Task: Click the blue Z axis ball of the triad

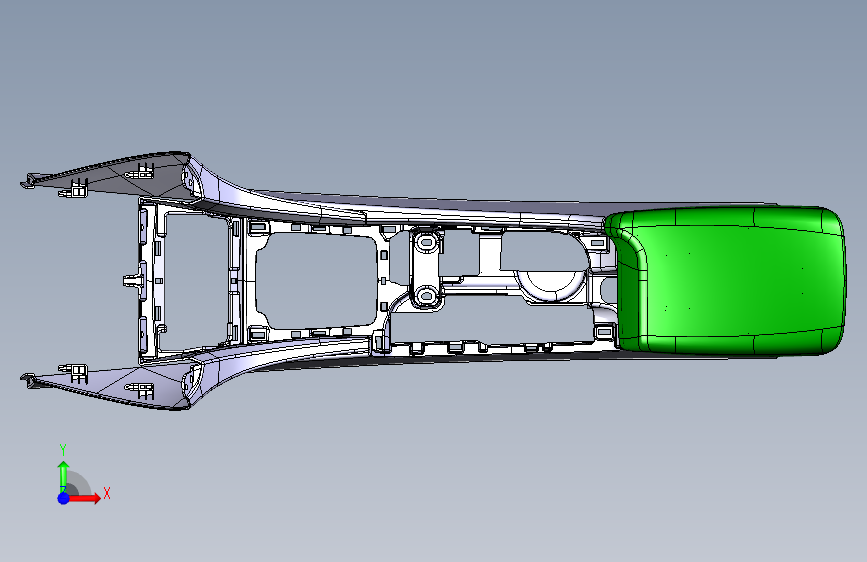Action: [63, 498]
